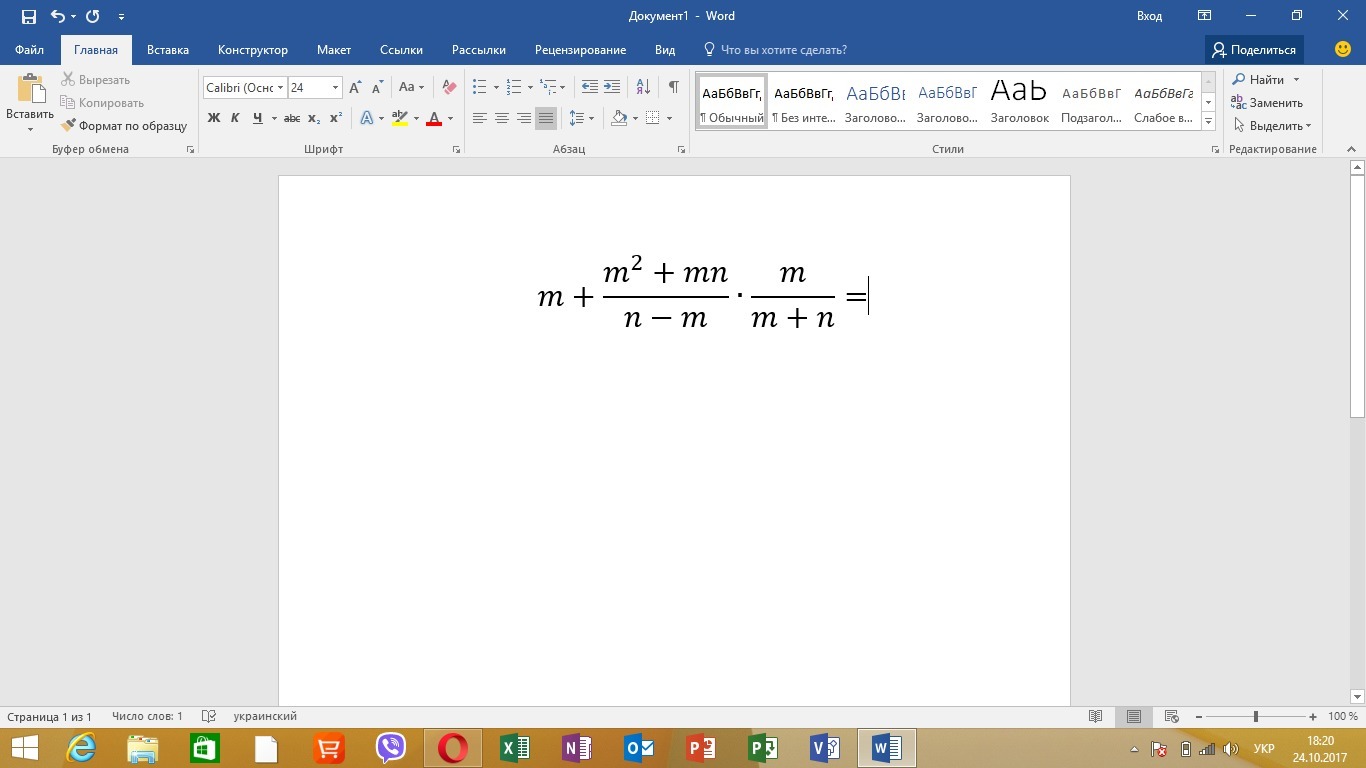Click the Sort A-Z icon
This screenshot has width=1366, height=768.
click(x=643, y=87)
